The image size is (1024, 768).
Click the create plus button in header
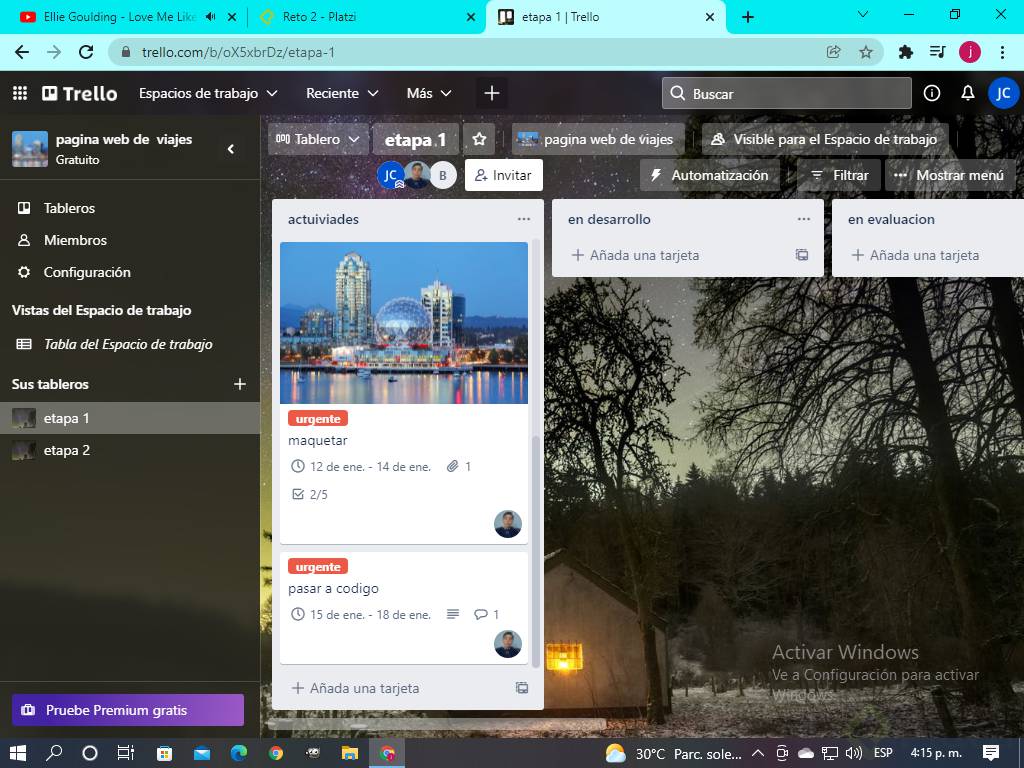pos(492,93)
